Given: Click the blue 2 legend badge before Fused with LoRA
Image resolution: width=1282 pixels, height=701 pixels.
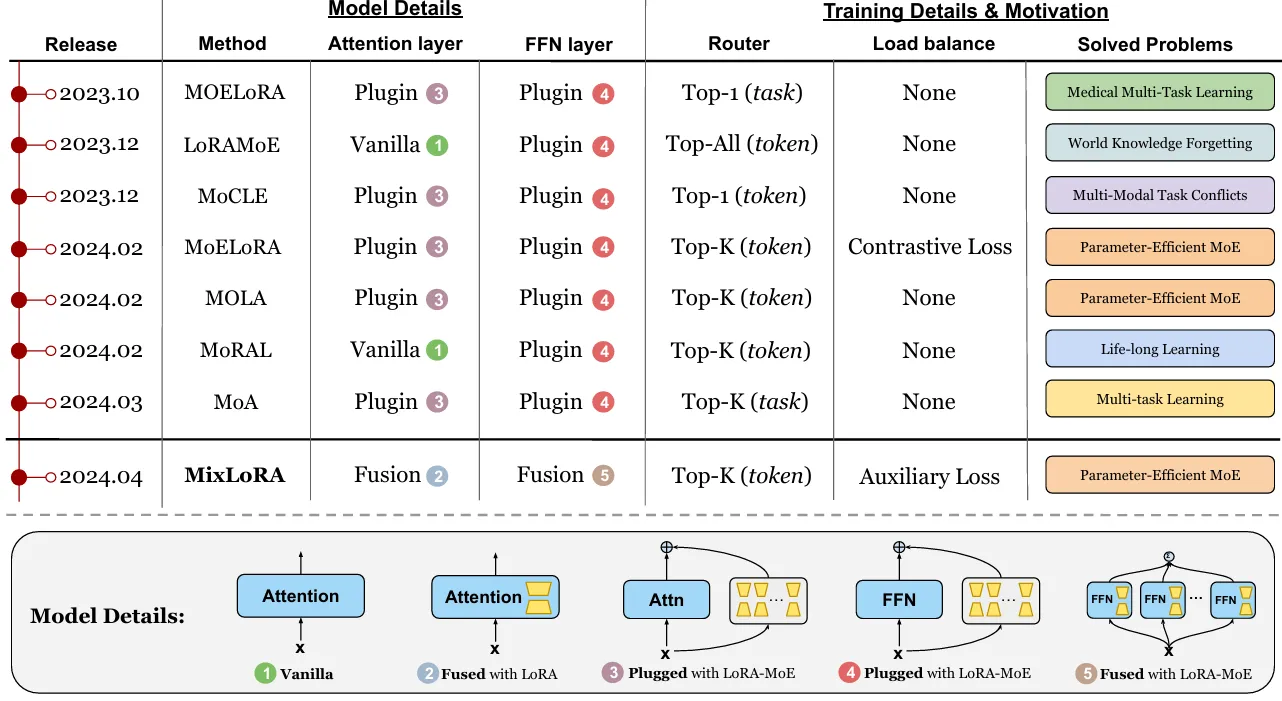Looking at the screenshot, I should click(x=428, y=673).
